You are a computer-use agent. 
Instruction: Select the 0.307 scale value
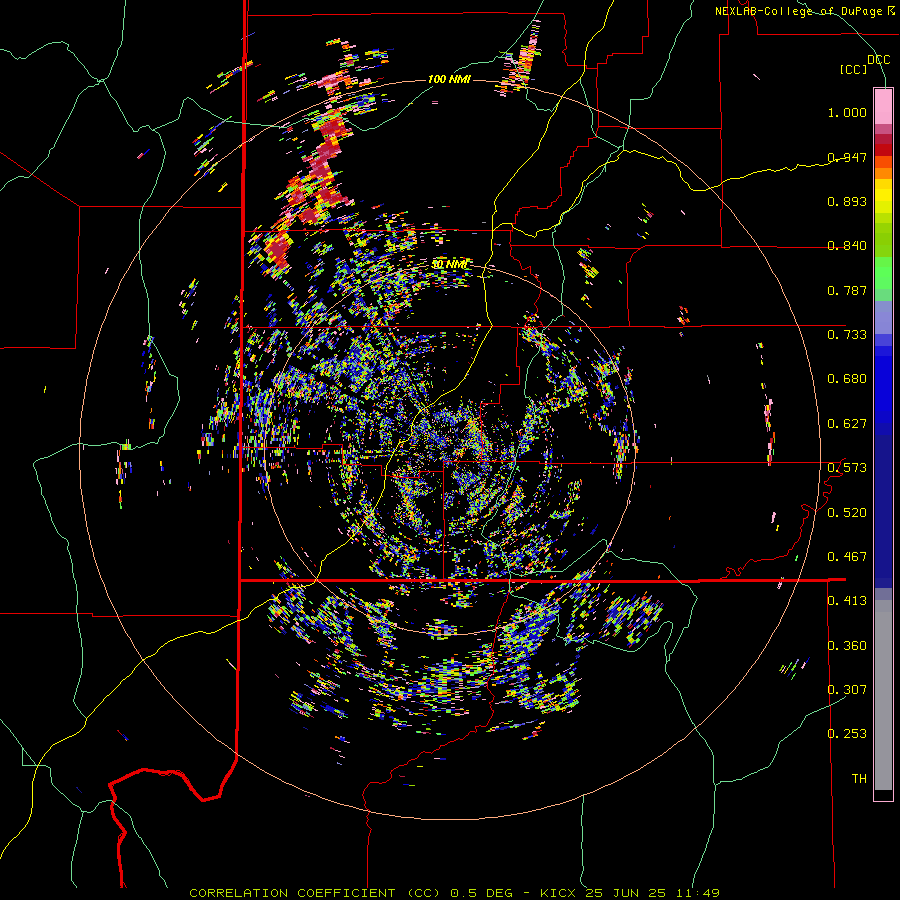pos(847,690)
